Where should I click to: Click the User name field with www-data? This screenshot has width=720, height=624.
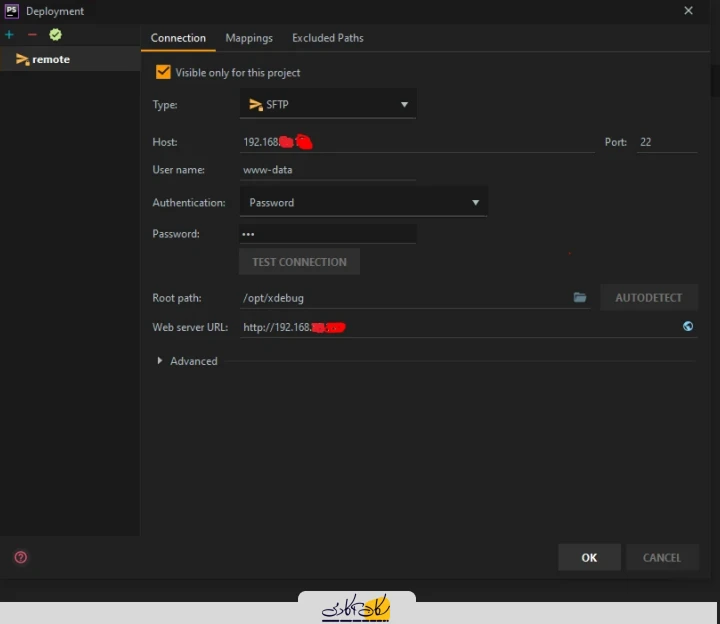[327, 170]
